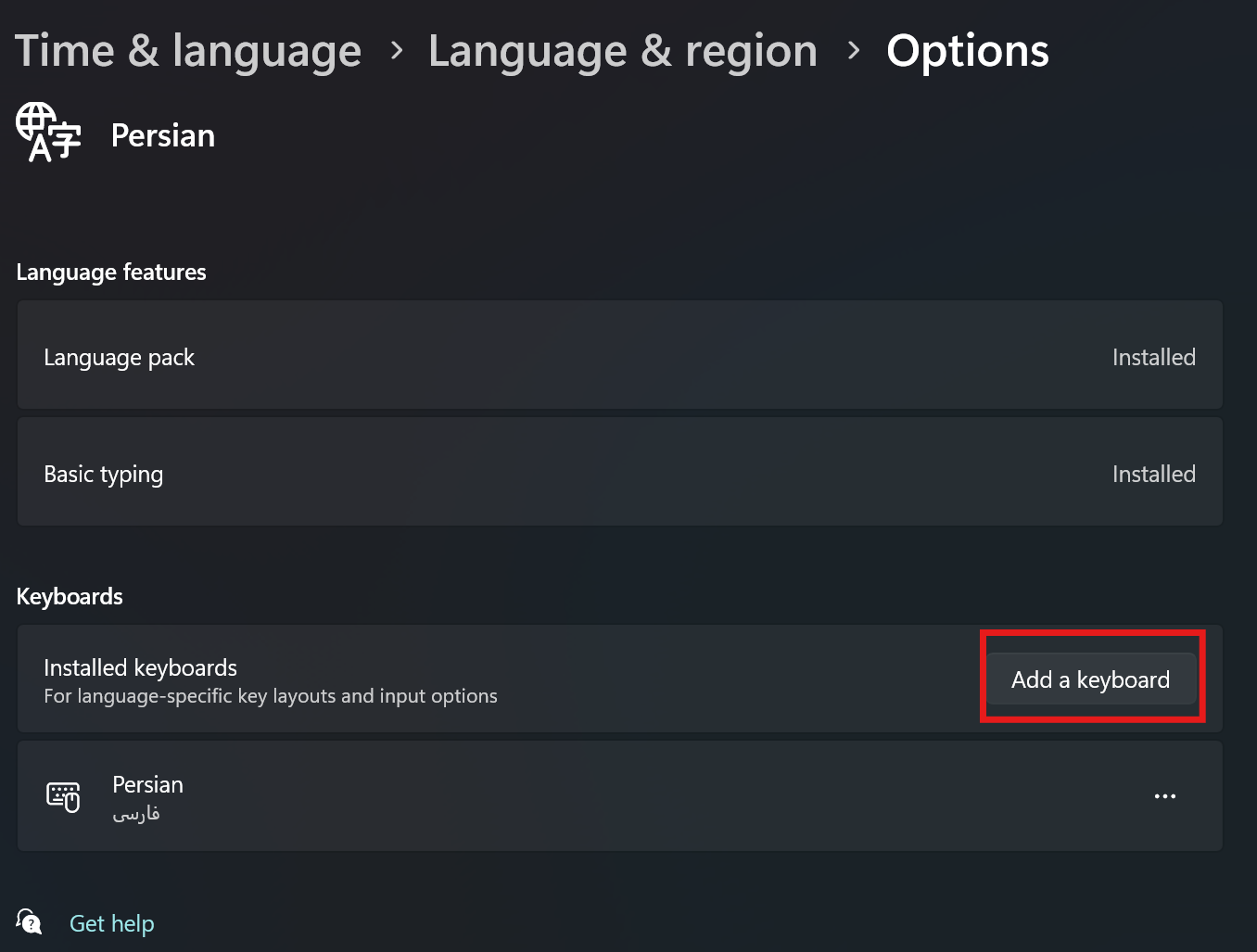Viewport: 1257px width, 952px height.
Task: Click the Installed label for Language pack
Action: tap(1154, 357)
